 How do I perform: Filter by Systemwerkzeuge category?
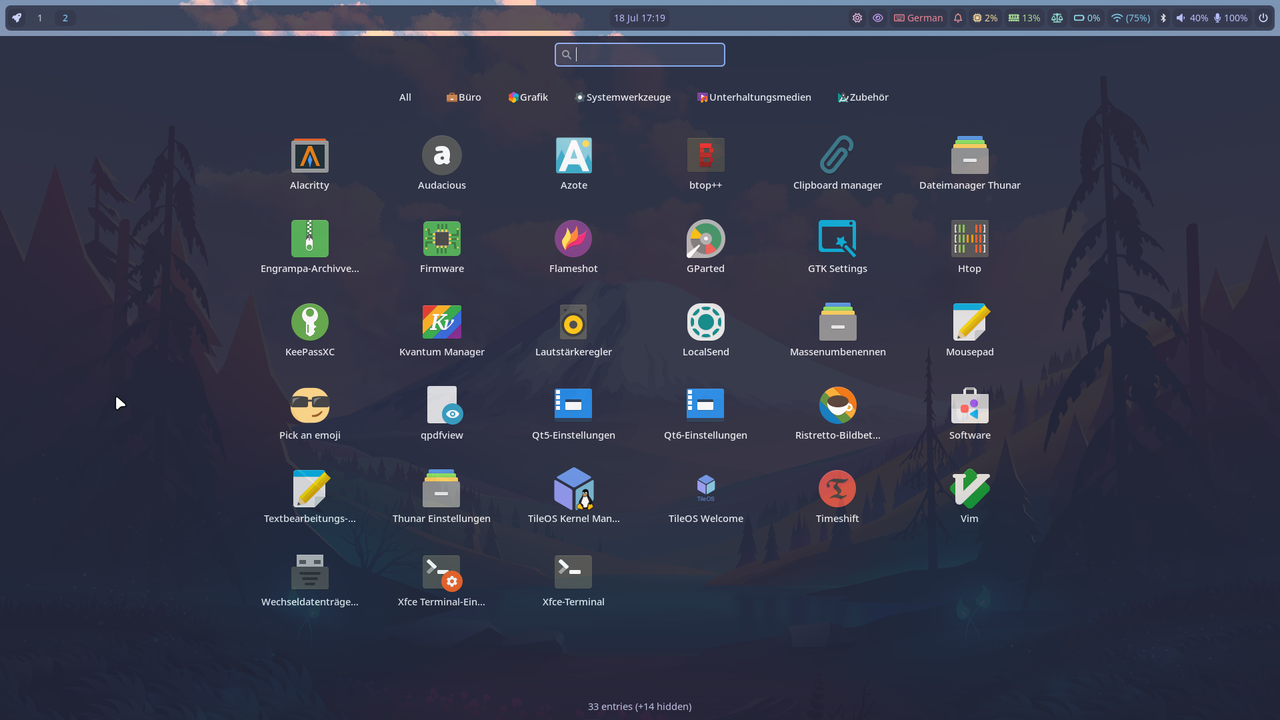[623, 97]
